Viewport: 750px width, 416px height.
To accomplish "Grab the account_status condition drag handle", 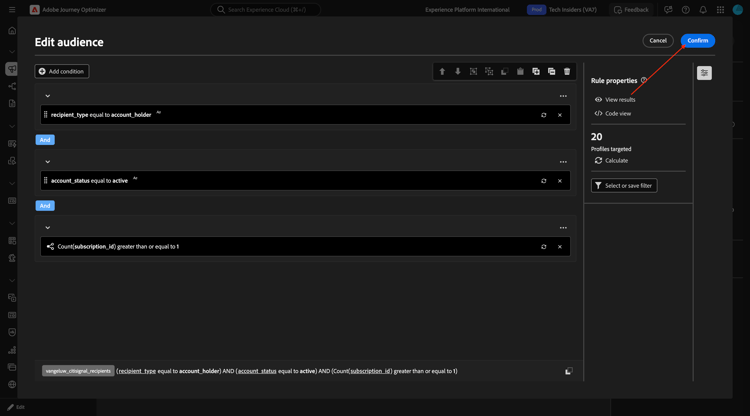I will pyautogui.click(x=45, y=181).
